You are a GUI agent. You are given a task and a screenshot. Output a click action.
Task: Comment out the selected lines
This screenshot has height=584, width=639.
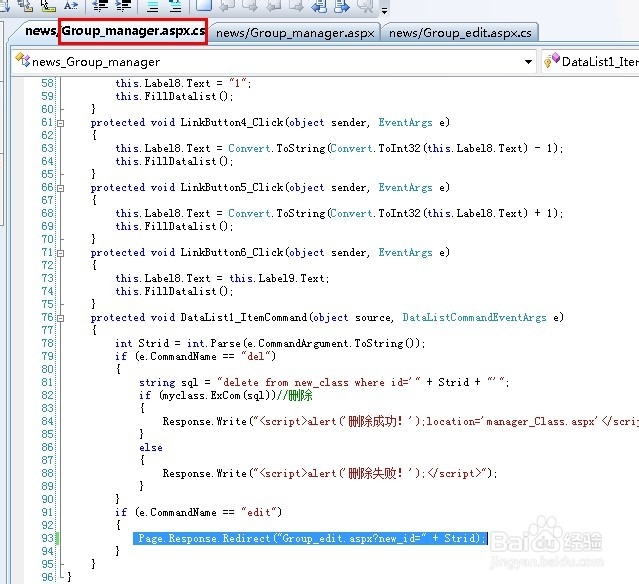point(152,6)
